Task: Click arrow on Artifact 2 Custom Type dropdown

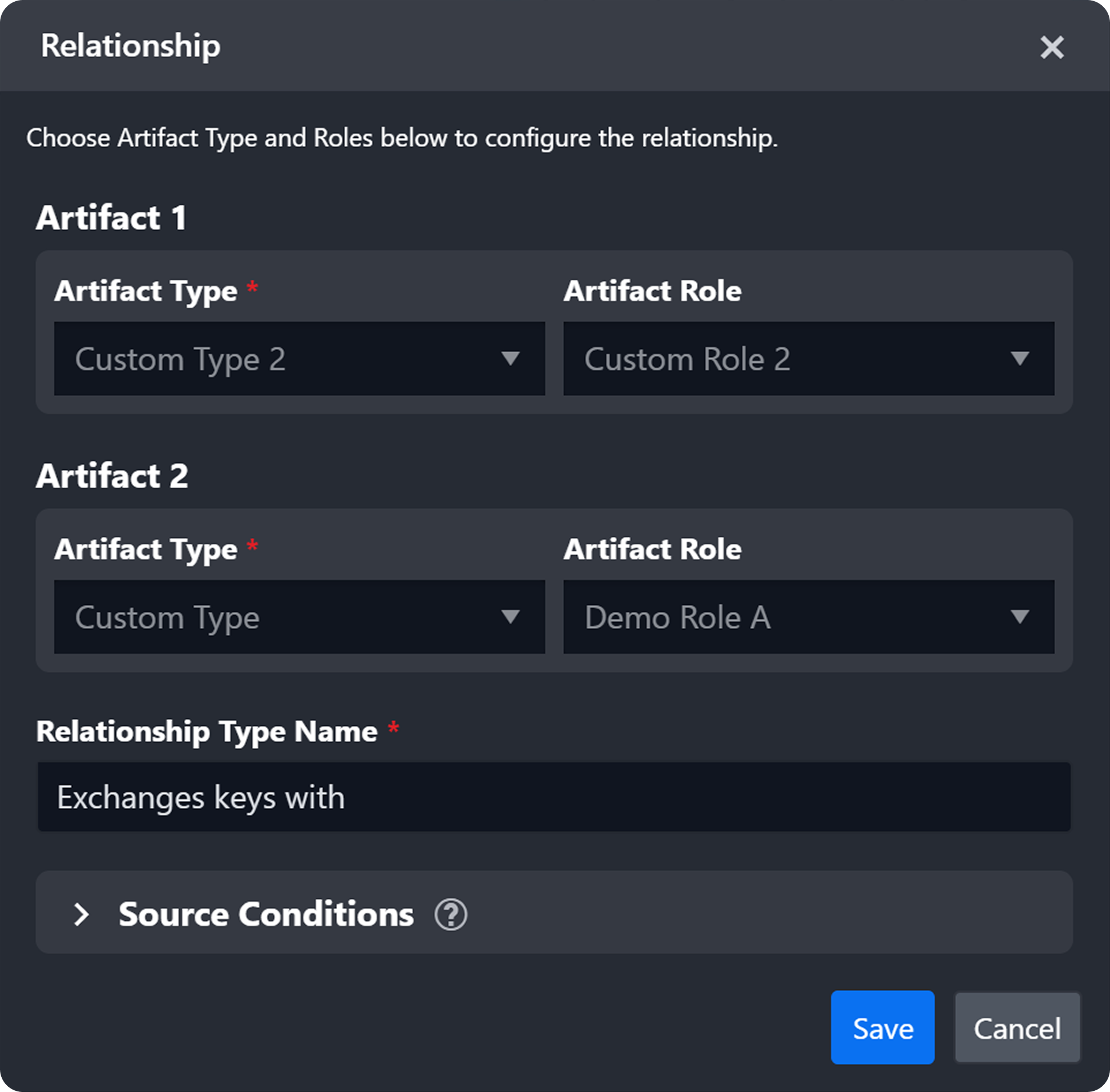Action: pyautogui.click(x=510, y=617)
